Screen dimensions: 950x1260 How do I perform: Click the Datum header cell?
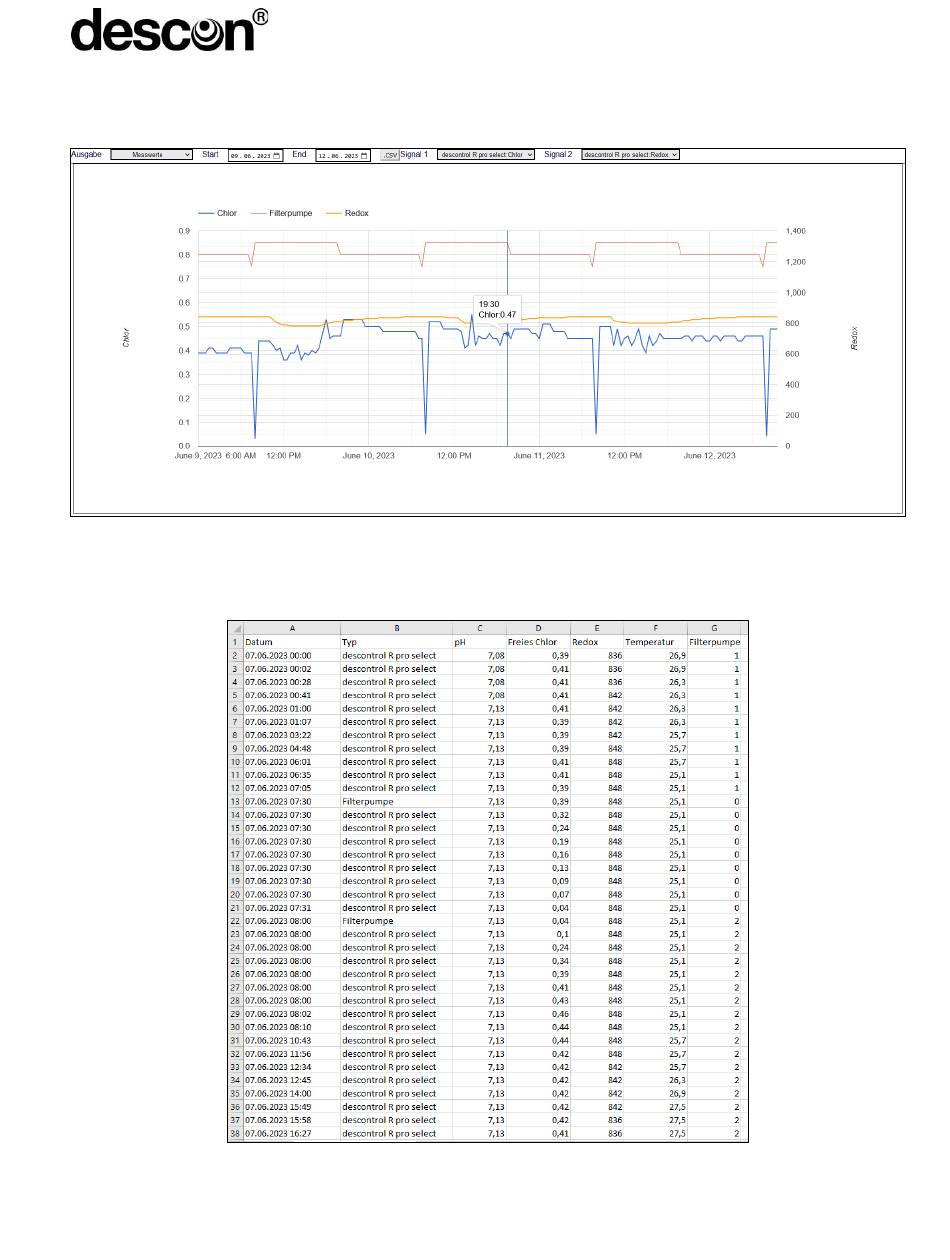(291, 642)
